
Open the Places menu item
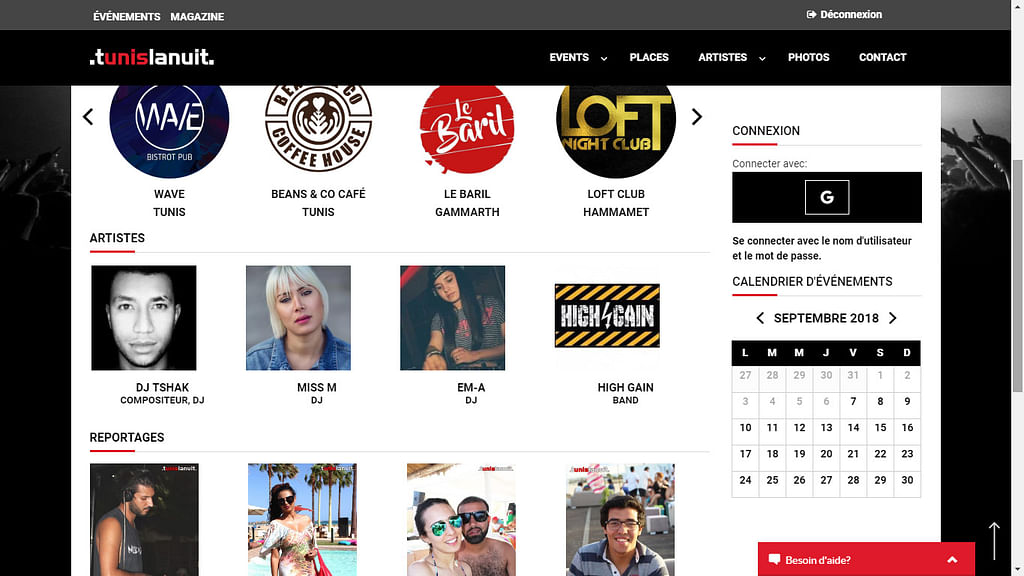[x=648, y=57]
